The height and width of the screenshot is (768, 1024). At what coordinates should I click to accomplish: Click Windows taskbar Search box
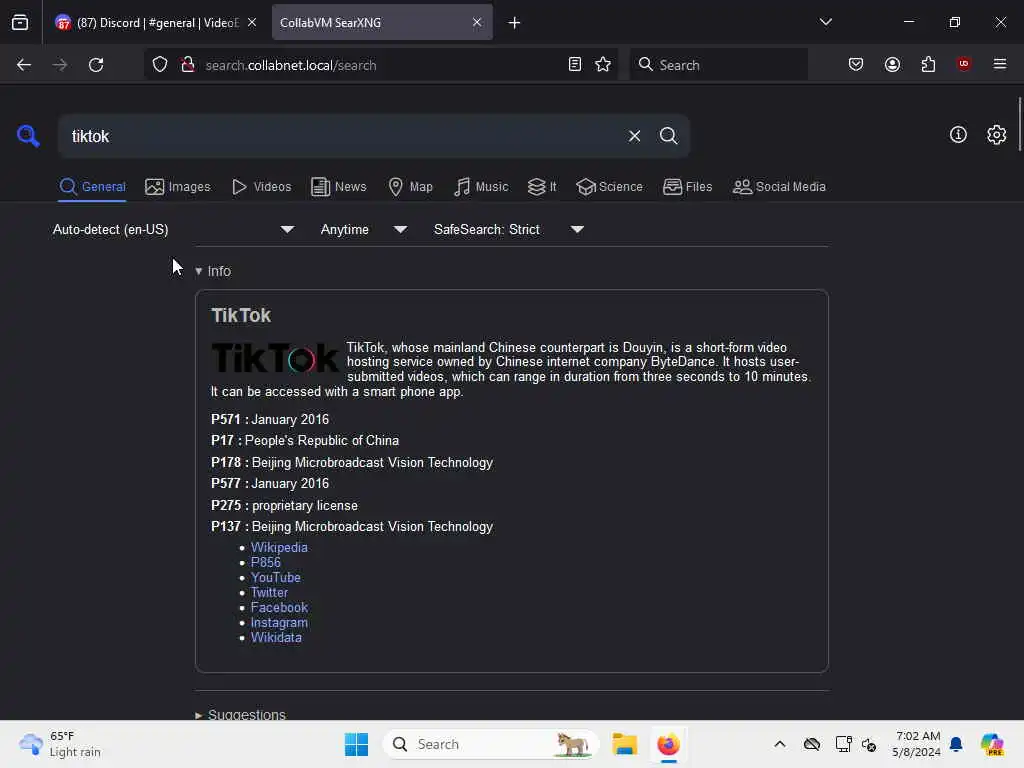(490, 744)
